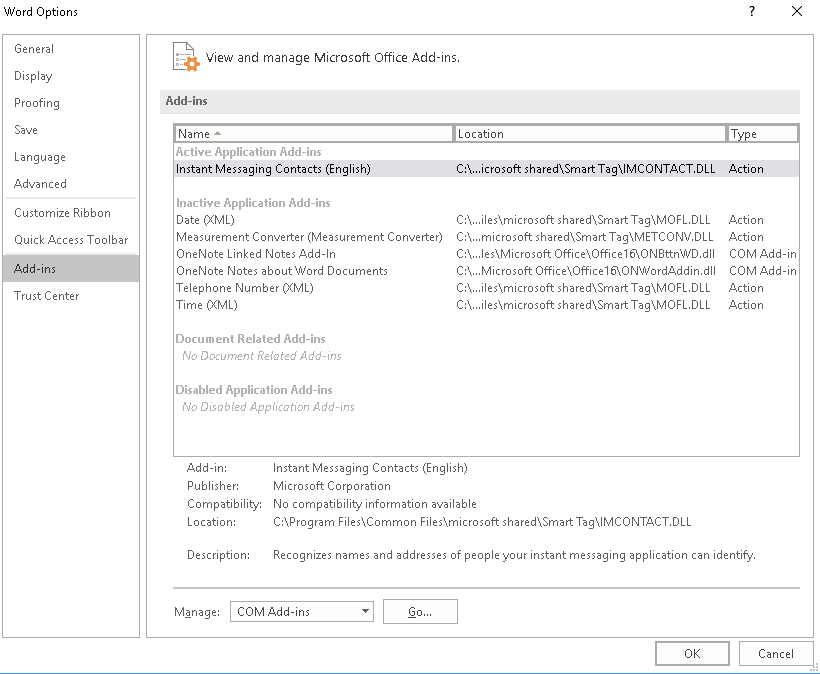Open the Advanced options

71,184
